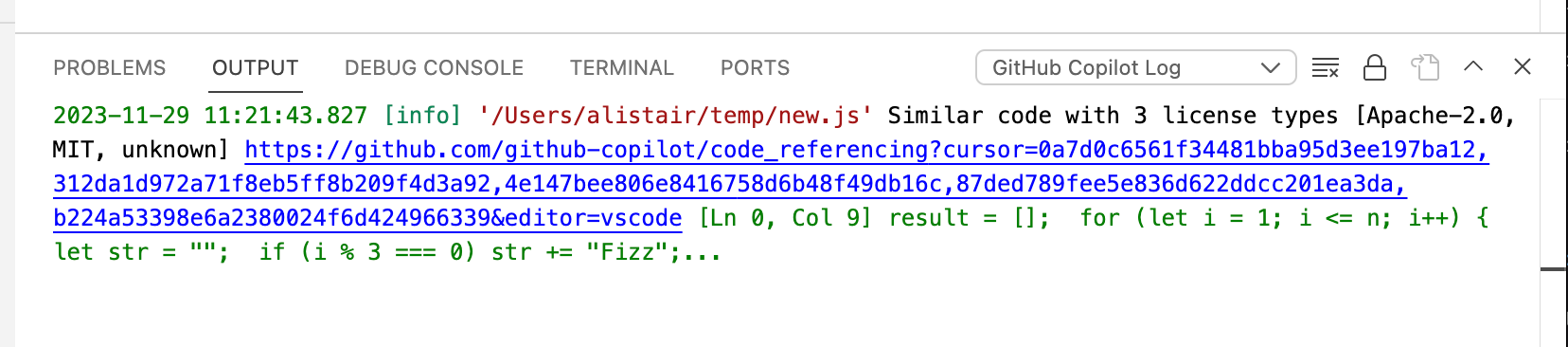This screenshot has width=1568, height=347.
Task: Close the bottom panel
Action: pos(1523,66)
